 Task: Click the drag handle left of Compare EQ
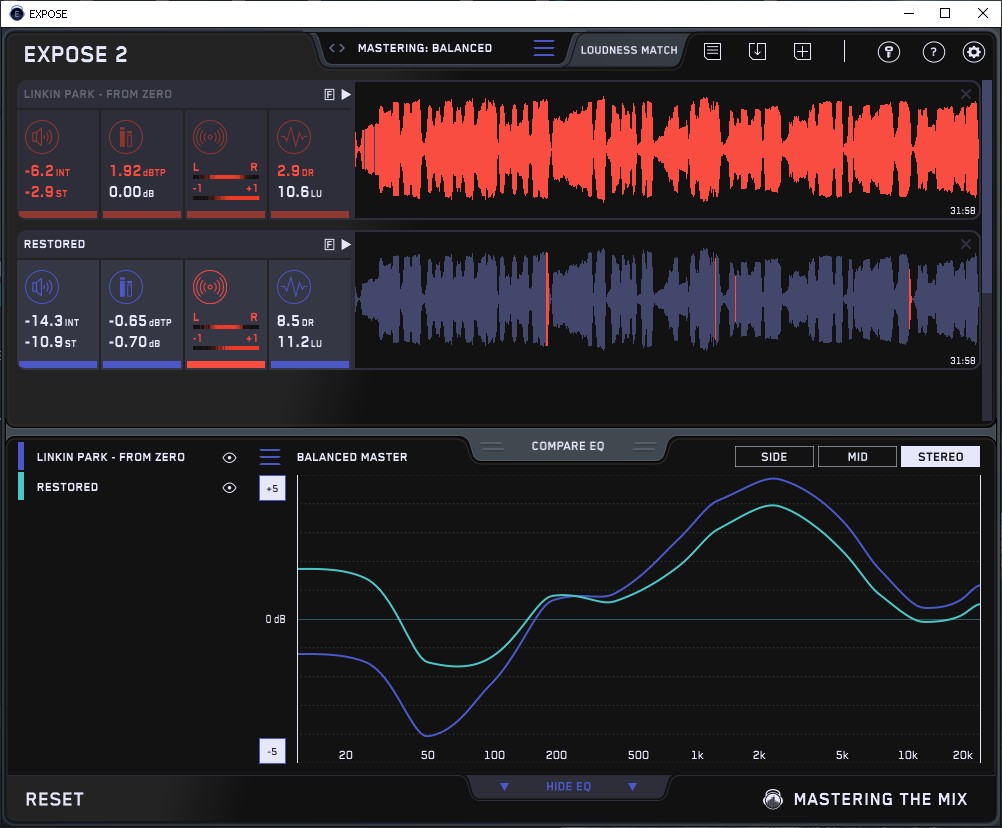(x=492, y=446)
